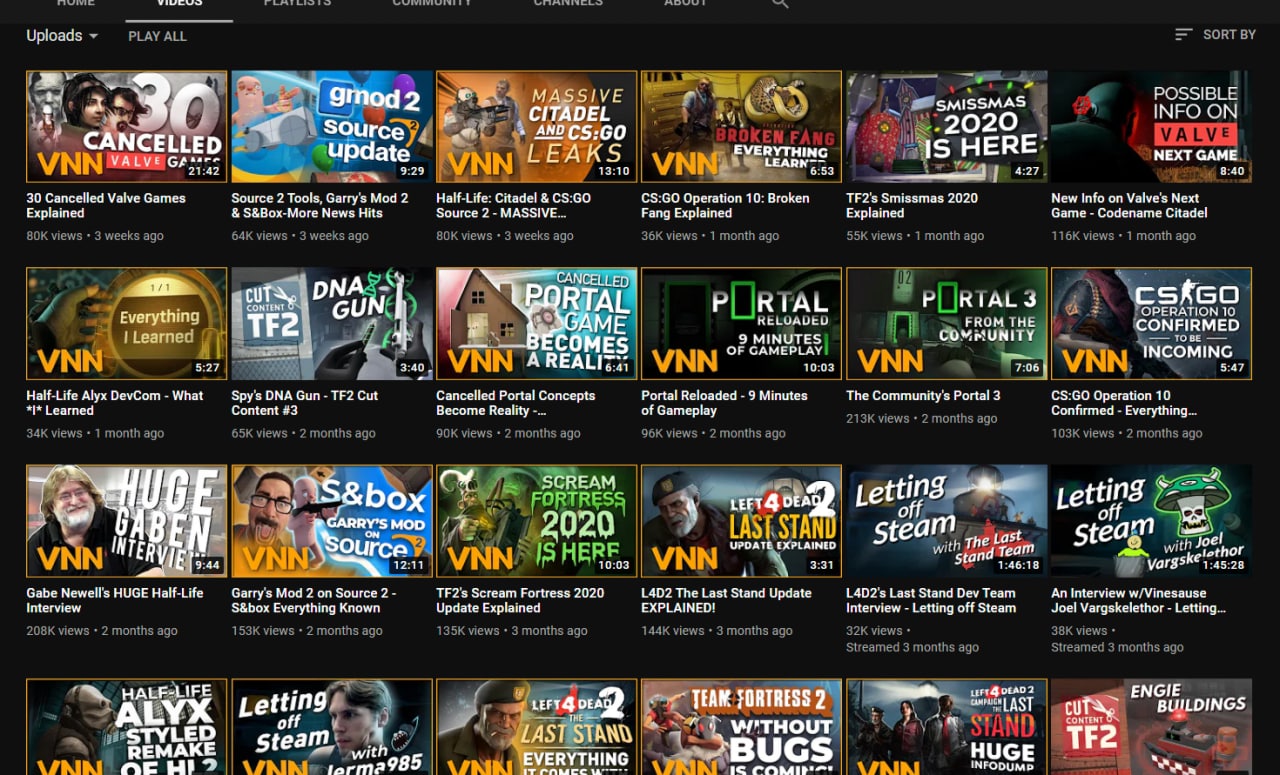The image size is (1280, 775).
Task: Open the Everything I Learned thumbnail
Action: [x=126, y=323]
